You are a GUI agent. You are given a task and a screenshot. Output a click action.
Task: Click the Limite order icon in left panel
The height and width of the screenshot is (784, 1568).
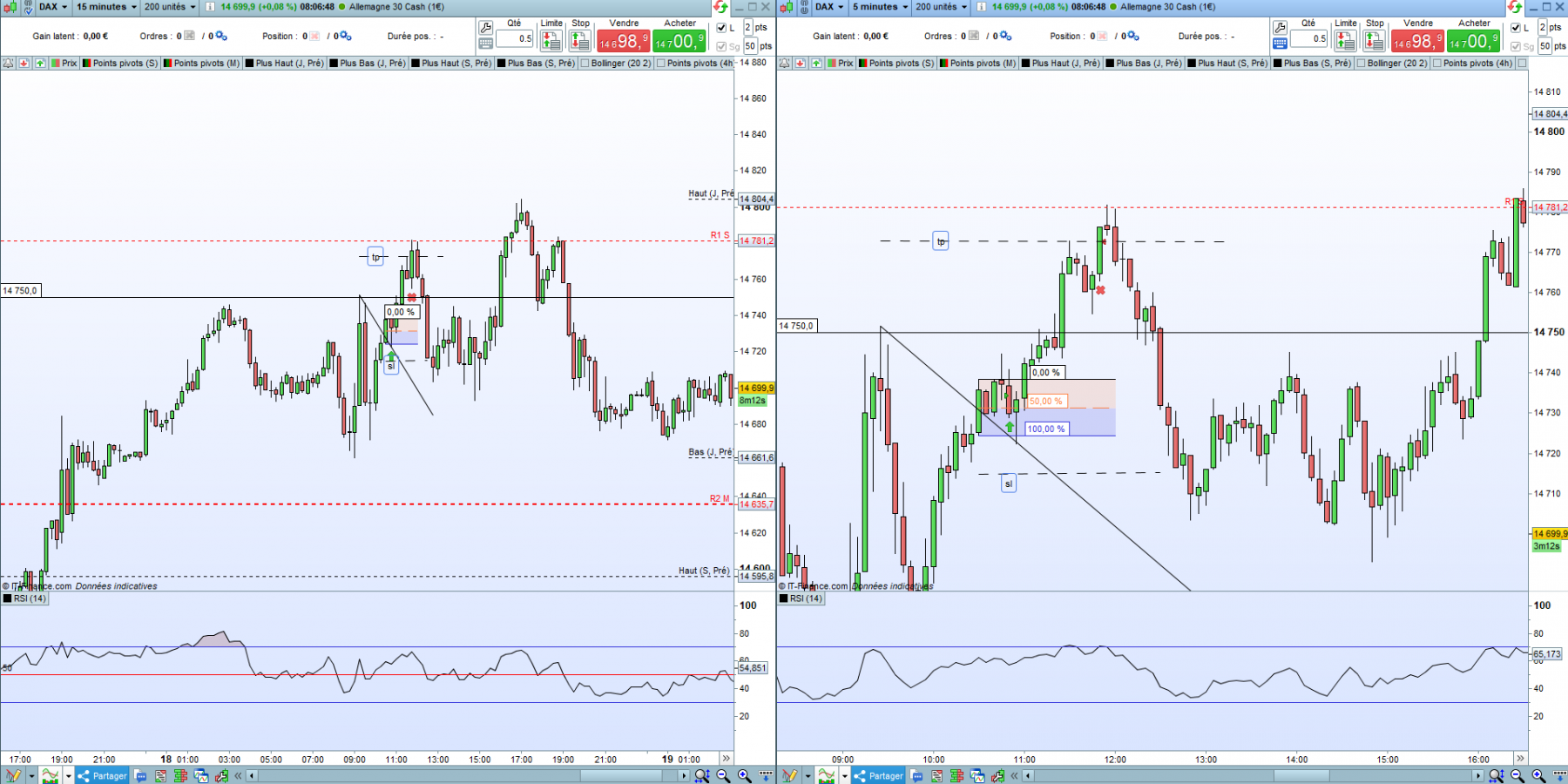pyautogui.click(x=551, y=40)
